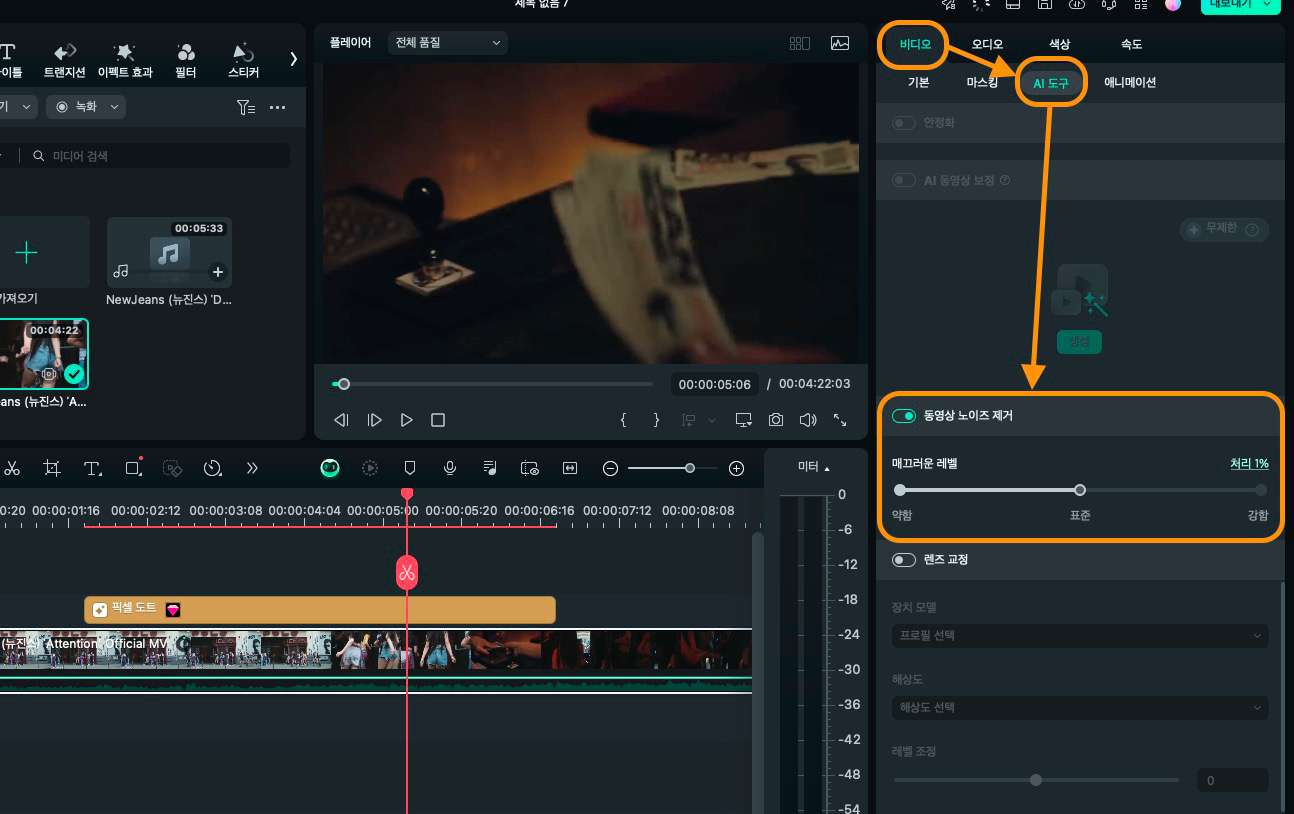
Task: Set noise smoothing slider to 강함 endpoint
Action: point(1261,490)
